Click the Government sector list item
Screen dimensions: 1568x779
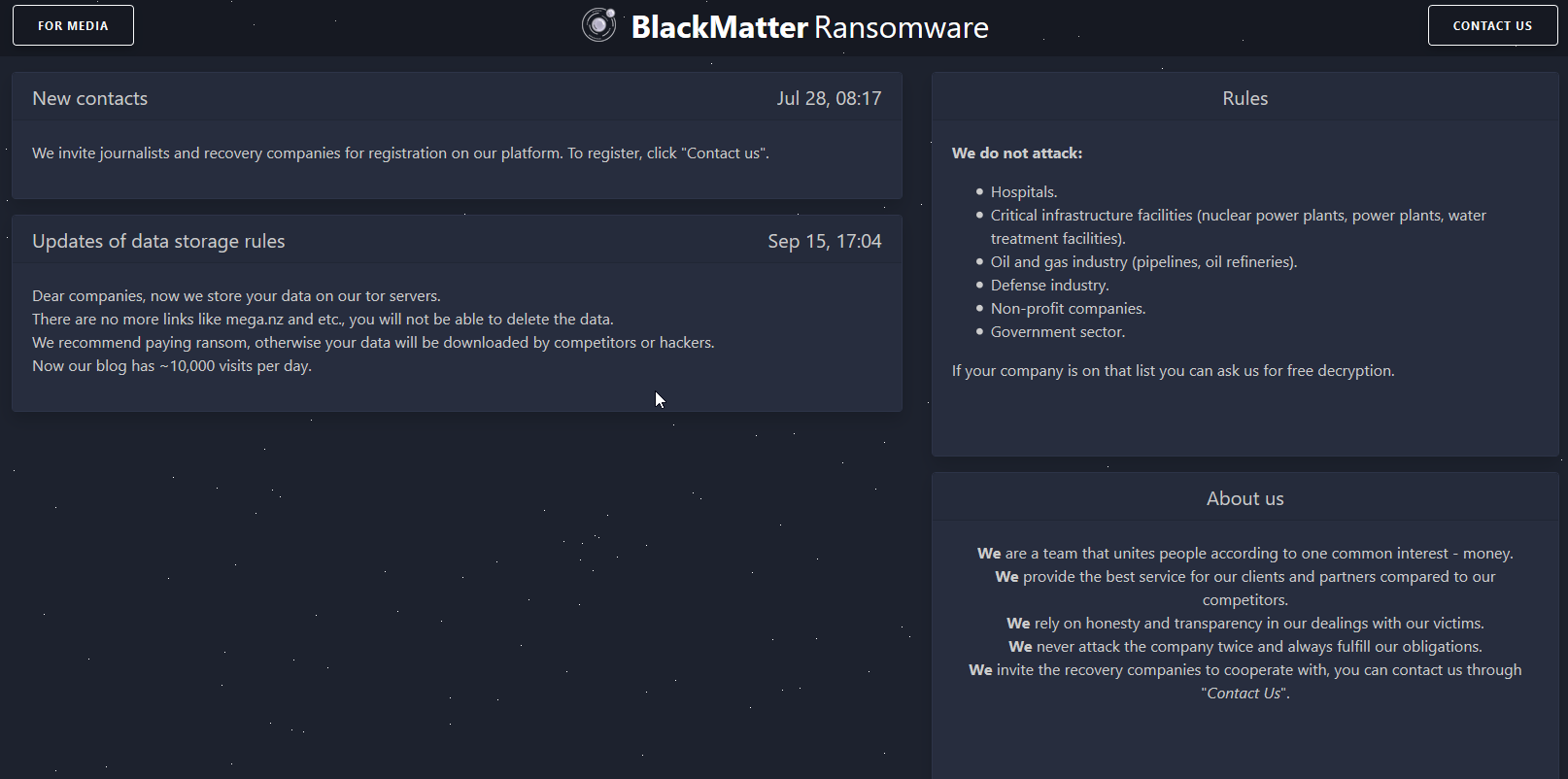point(1057,332)
